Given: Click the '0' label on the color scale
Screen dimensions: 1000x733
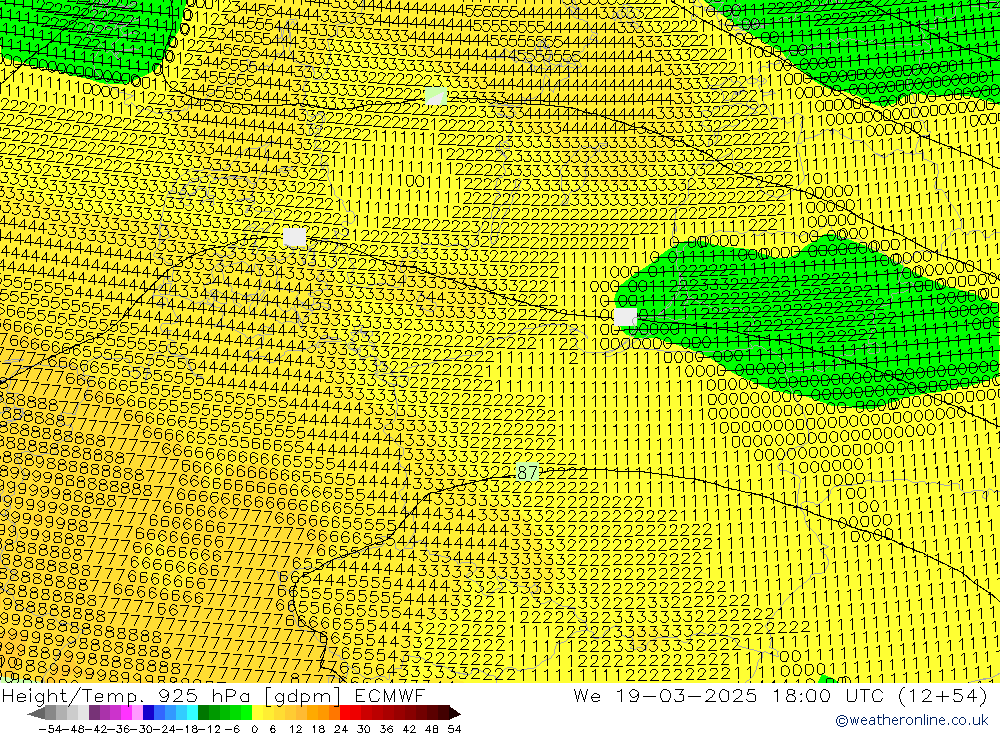Looking at the screenshot, I should click(254, 729).
